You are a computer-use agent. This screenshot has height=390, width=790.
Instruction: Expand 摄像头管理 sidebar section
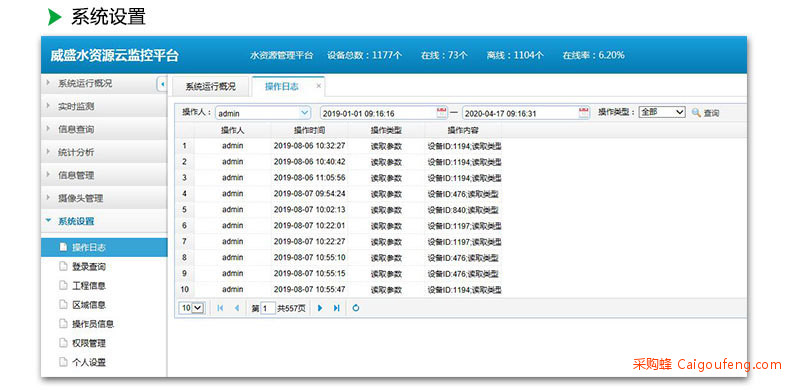(x=104, y=198)
